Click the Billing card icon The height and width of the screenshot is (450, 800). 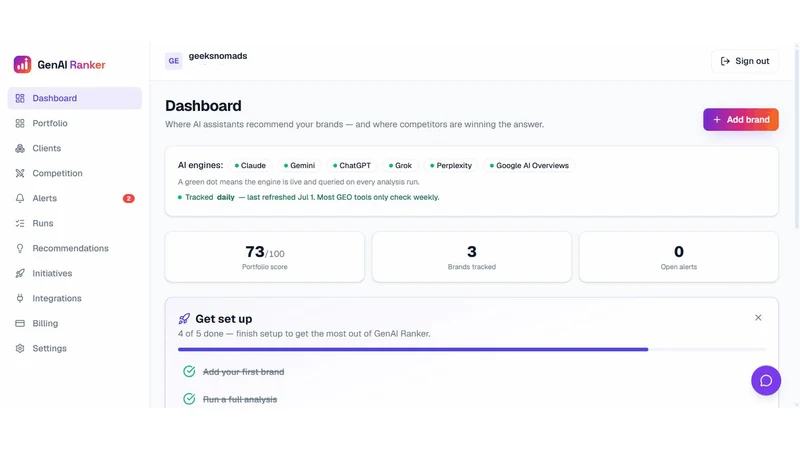20,323
